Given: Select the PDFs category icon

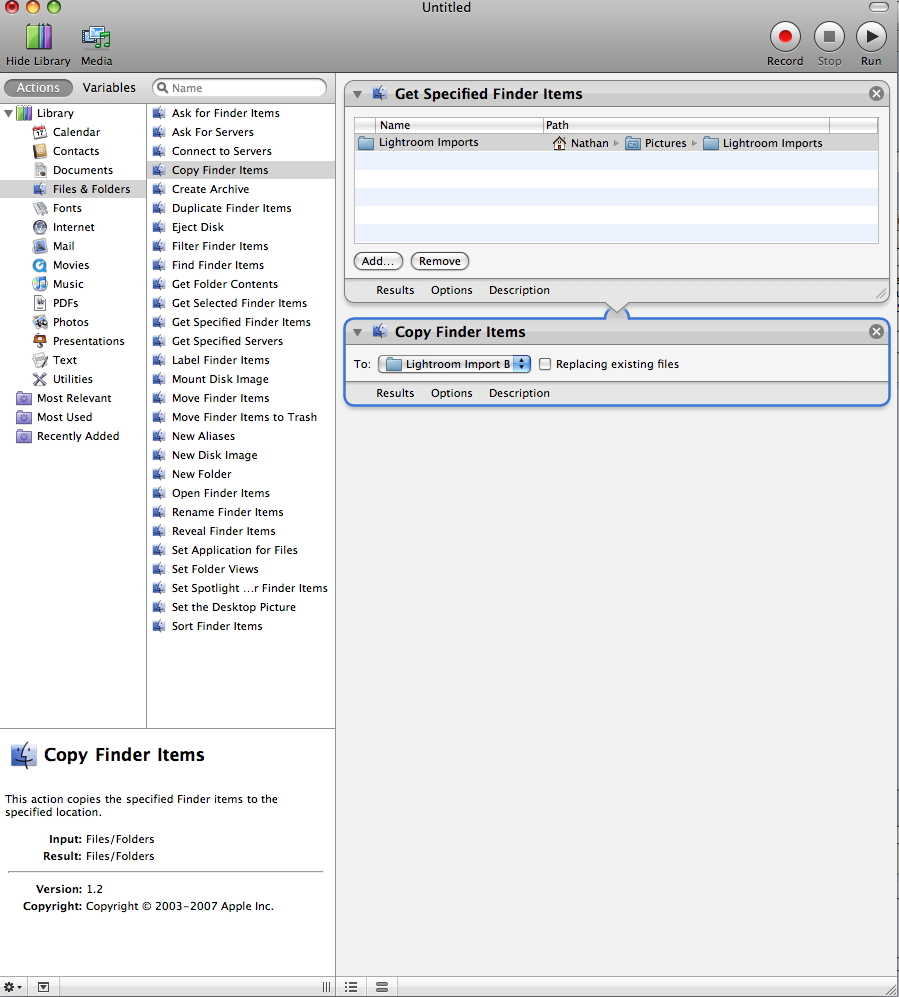Looking at the screenshot, I should (x=40, y=303).
